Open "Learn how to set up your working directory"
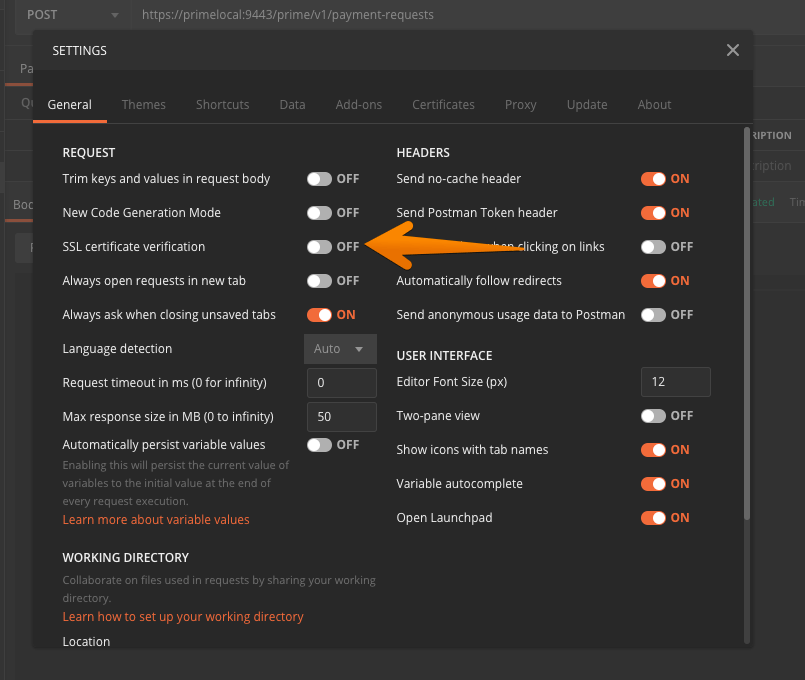The width and height of the screenshot is (805, 680). [183, 617]
